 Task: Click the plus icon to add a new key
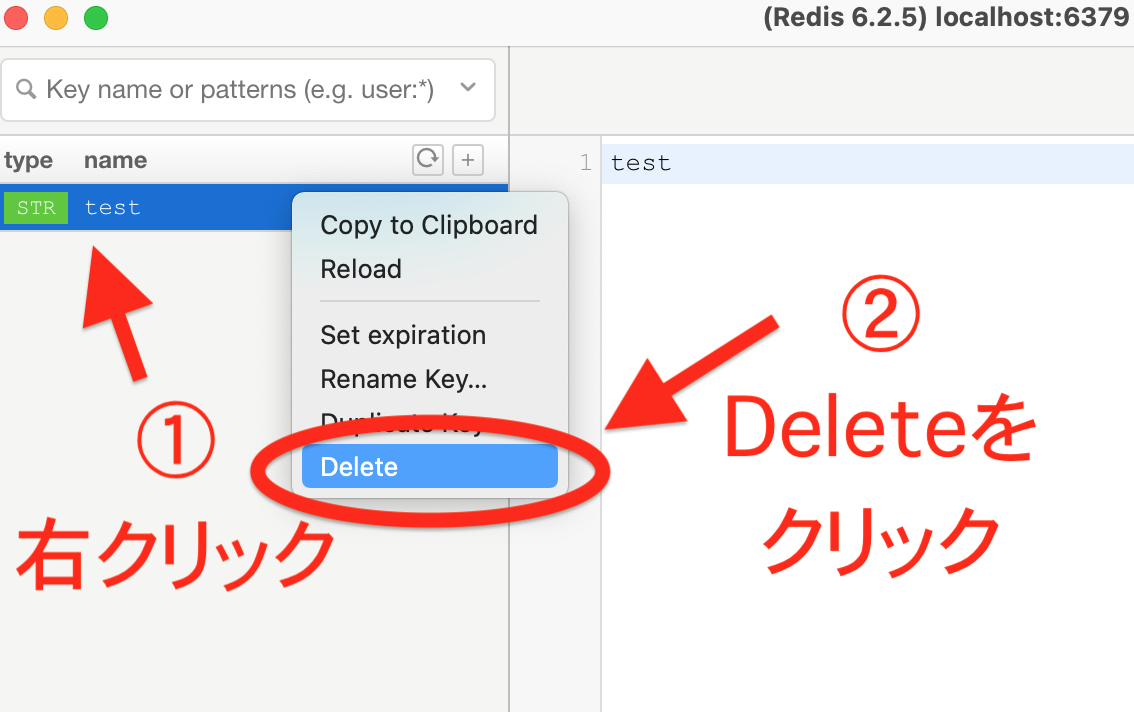point(467,159)
